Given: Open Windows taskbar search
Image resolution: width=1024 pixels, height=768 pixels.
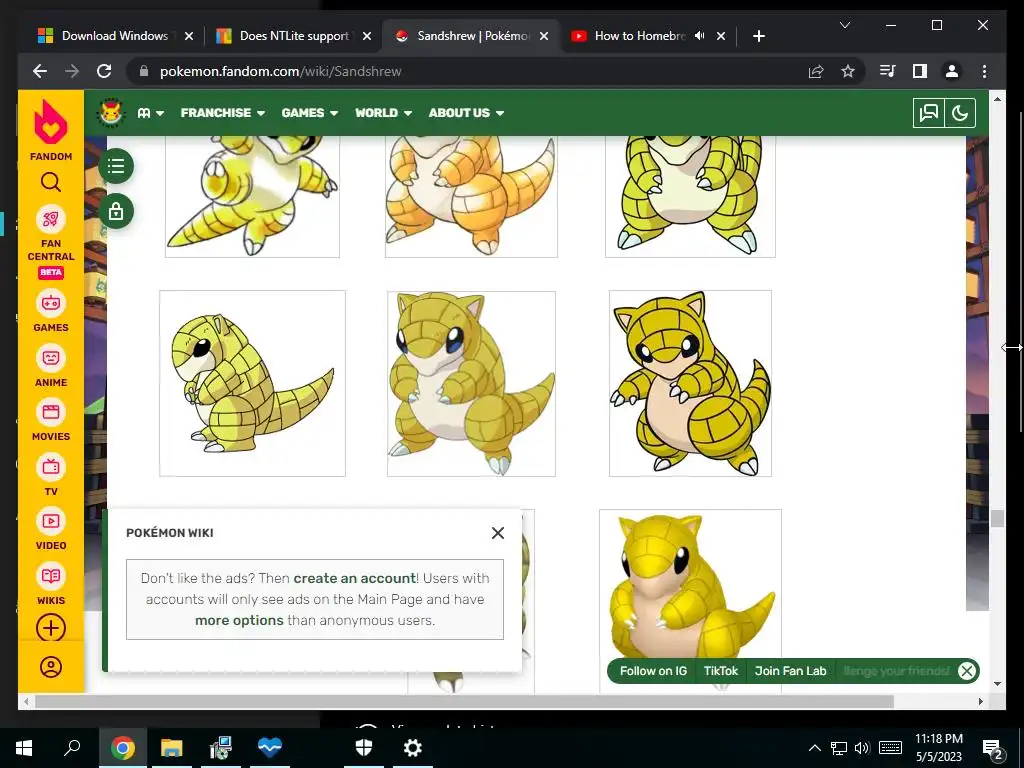Looking at the screenshot, I should click(x=72, y=748).
